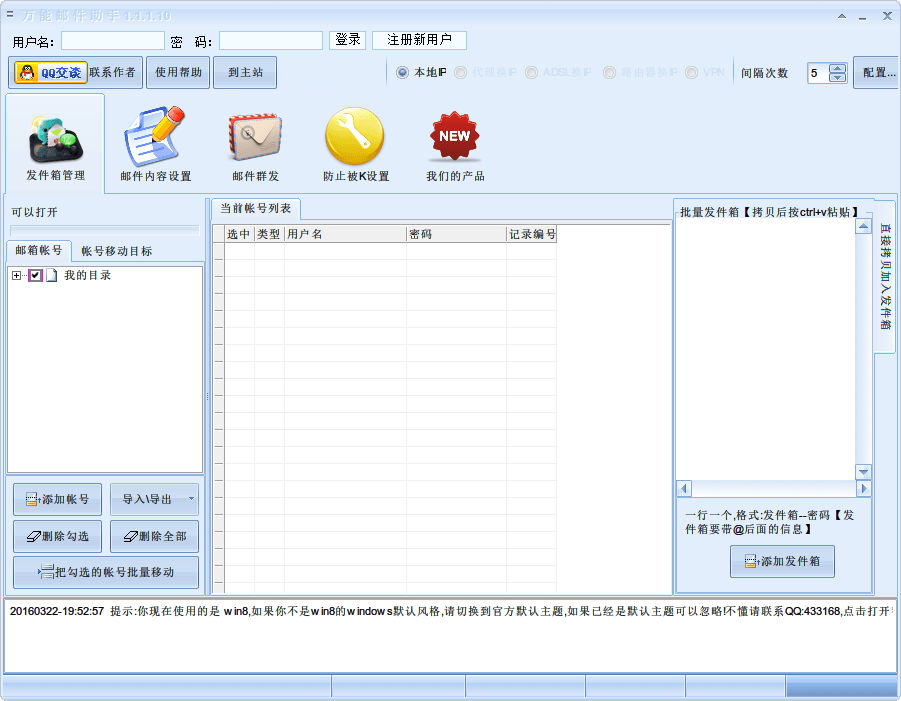901x701 pixels.
Task: Click the batch sender box horizontal scrollbar
Action: click(x=767, y=489)
